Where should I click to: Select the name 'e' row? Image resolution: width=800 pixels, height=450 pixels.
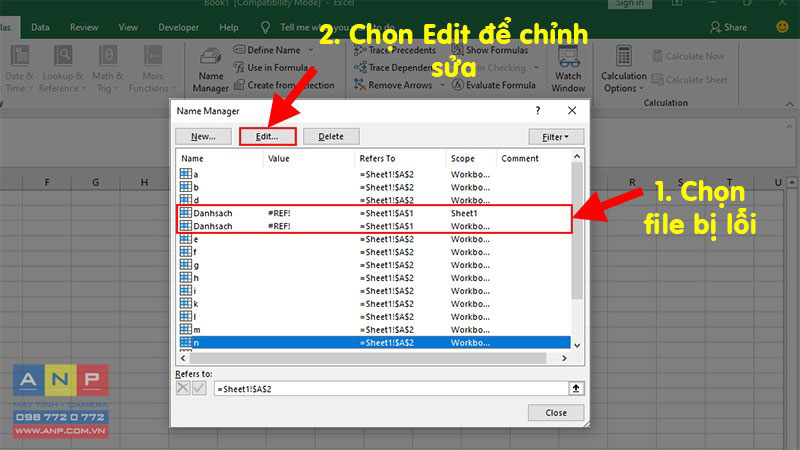[374, 239]
